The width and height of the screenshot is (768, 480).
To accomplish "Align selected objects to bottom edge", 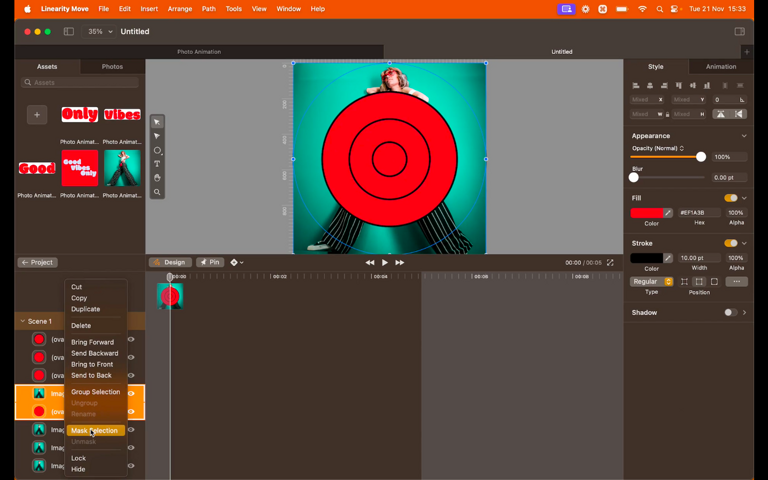I will coord(707,85).
